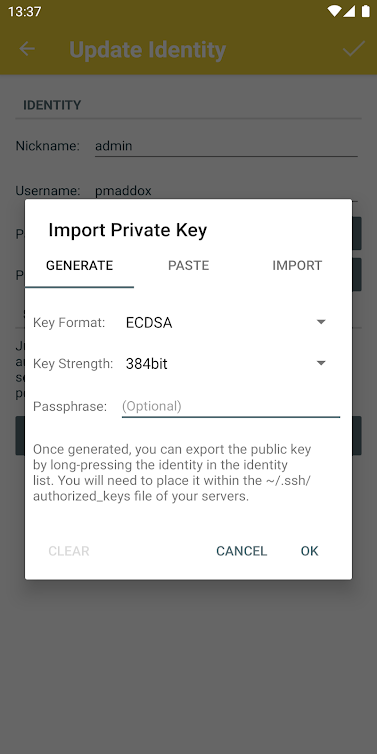Tap the CLEAR button in dialog

point(69,551)
